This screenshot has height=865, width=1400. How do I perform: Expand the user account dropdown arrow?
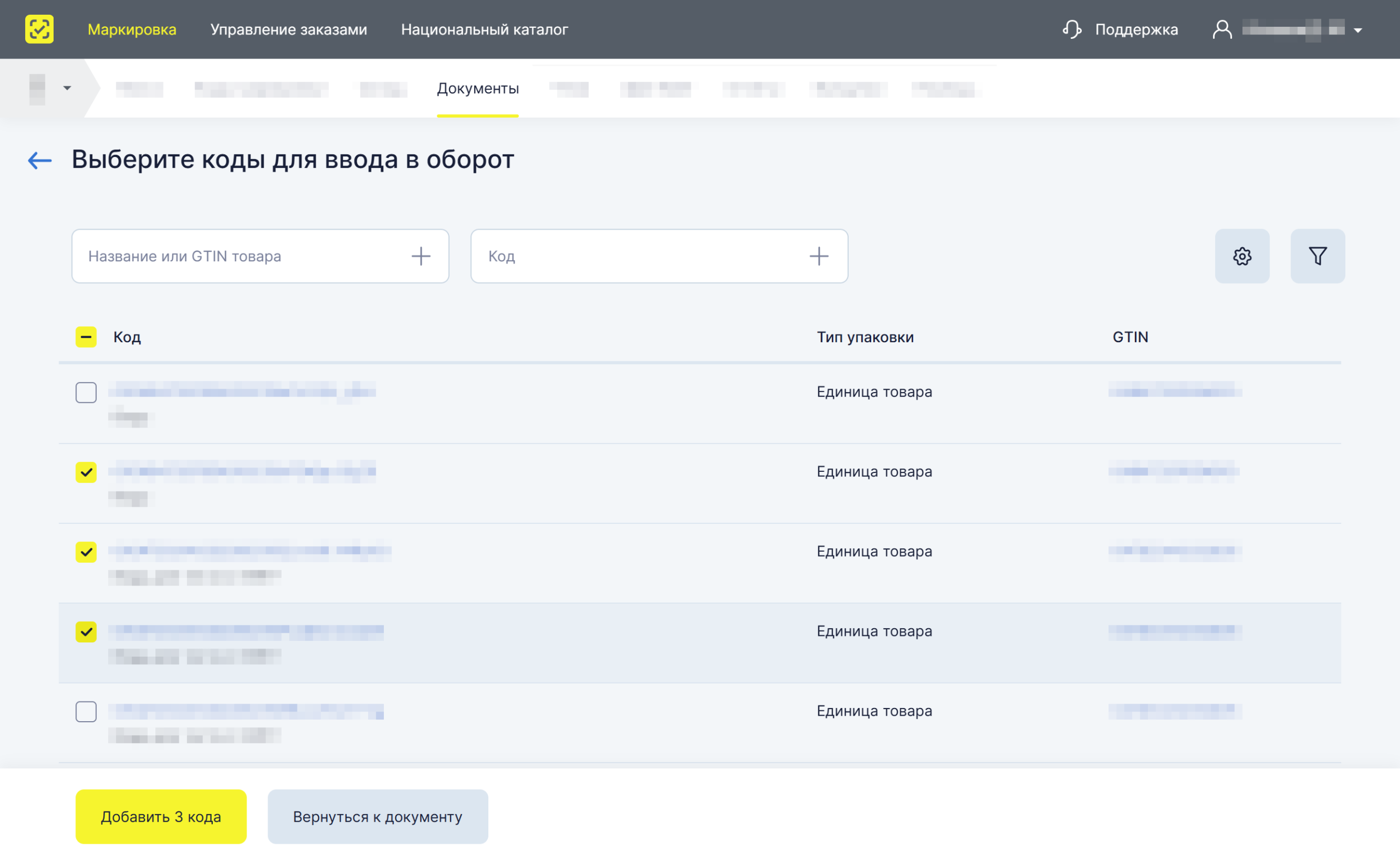click(x=1358, y=30)
